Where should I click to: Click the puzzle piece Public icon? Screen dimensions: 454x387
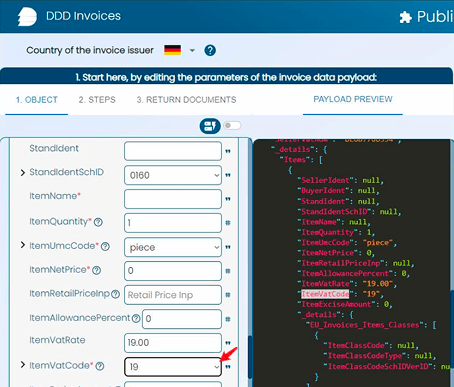[405, 17]
